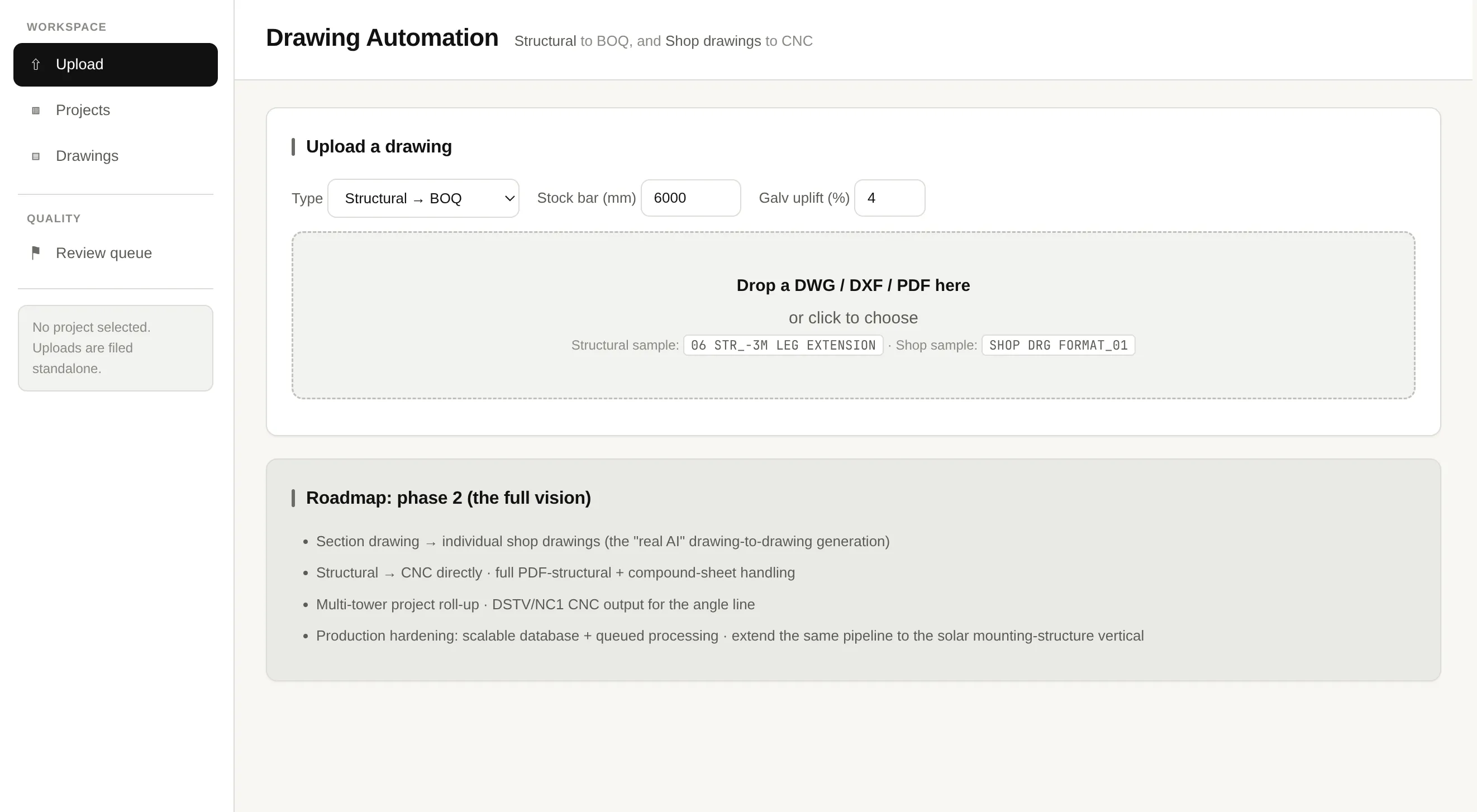Load sample SHOP DRG FORMAT_01
Image resolution: width=1477 pixels, height=812 pixels.
tap(1058, 346)
